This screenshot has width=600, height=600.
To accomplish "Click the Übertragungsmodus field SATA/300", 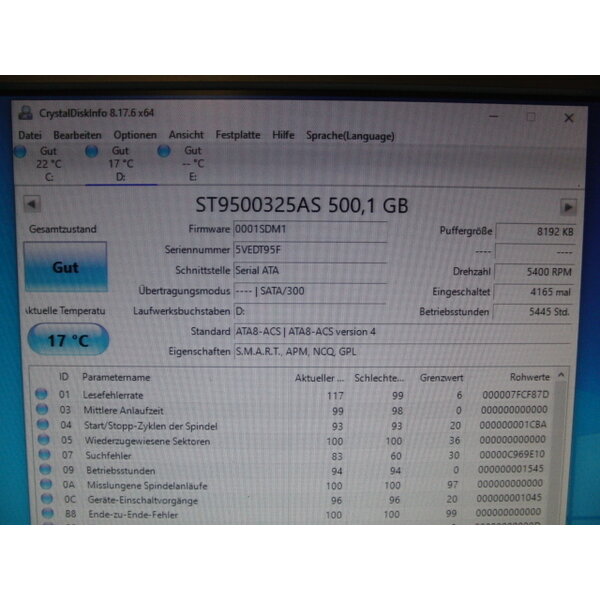I will pyautogui.click(x=310, y=291).
